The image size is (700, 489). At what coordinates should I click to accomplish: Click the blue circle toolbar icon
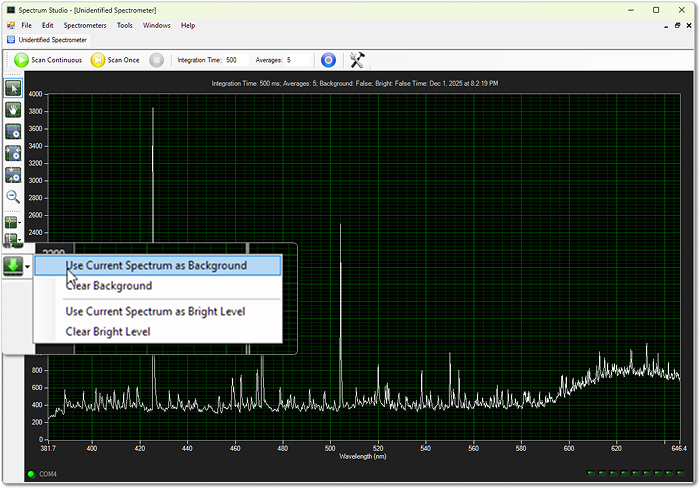(x=327, y=60)
